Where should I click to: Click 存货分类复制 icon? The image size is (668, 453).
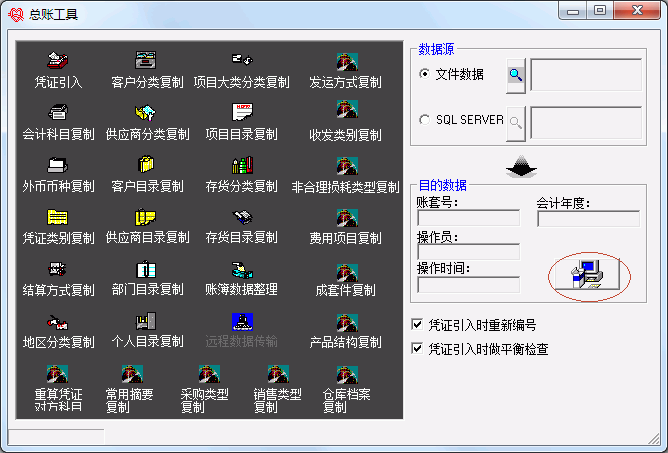tap(242, 165)
